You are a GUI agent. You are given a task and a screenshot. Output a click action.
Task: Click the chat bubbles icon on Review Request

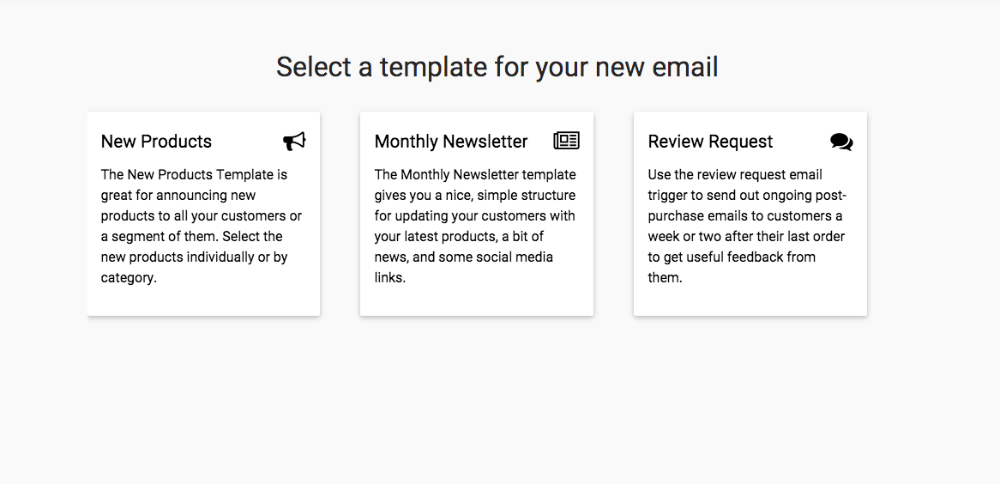[x=841, y=142]
